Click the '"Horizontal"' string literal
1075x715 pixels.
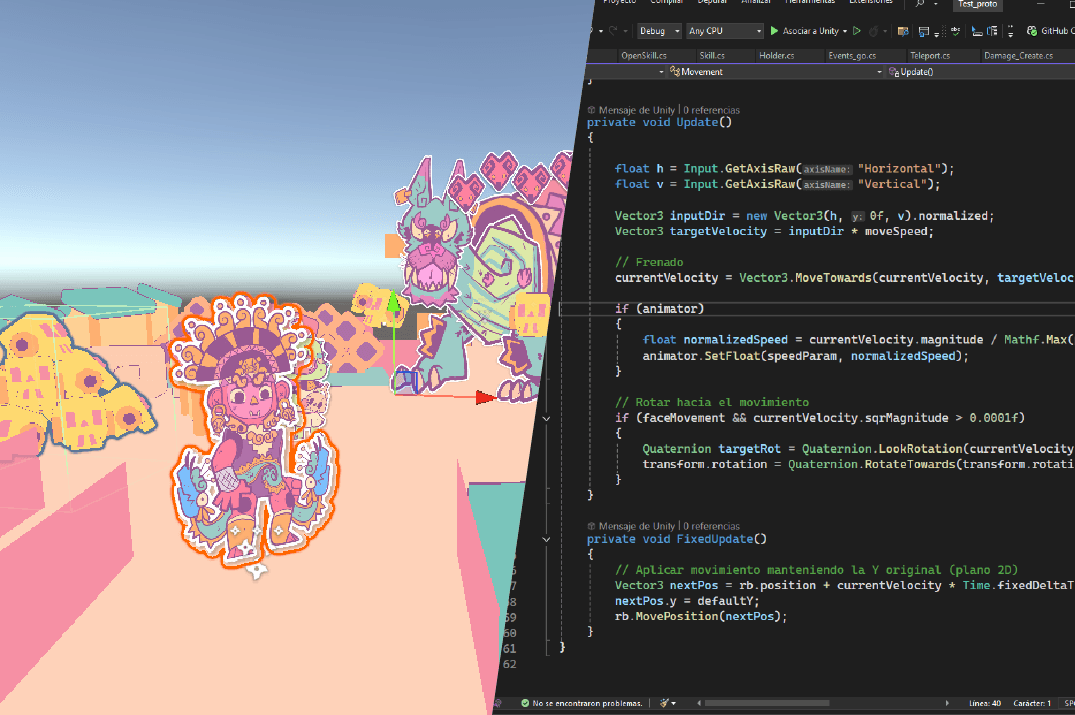[899, 169]
